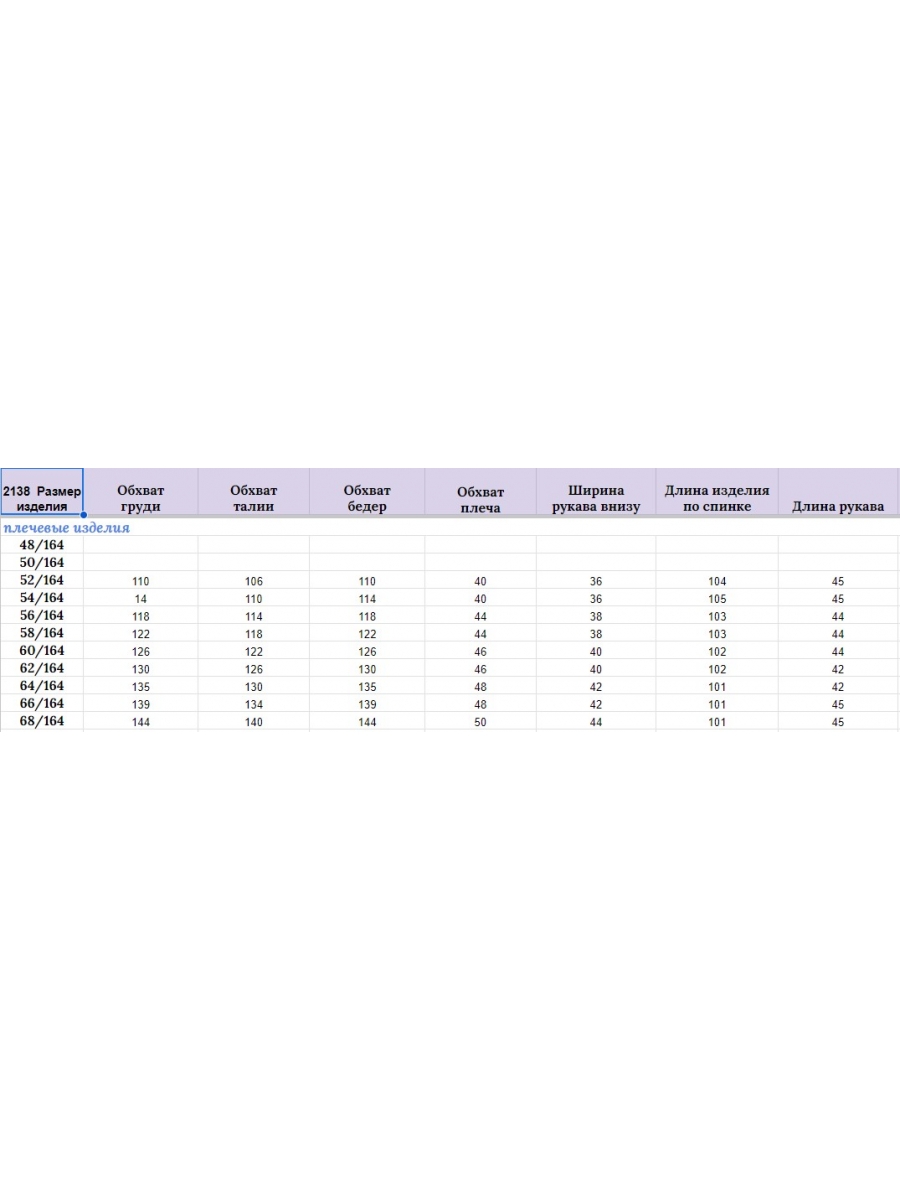
Task: Click the 50/164 size row label
Action: tap(42, 563)
